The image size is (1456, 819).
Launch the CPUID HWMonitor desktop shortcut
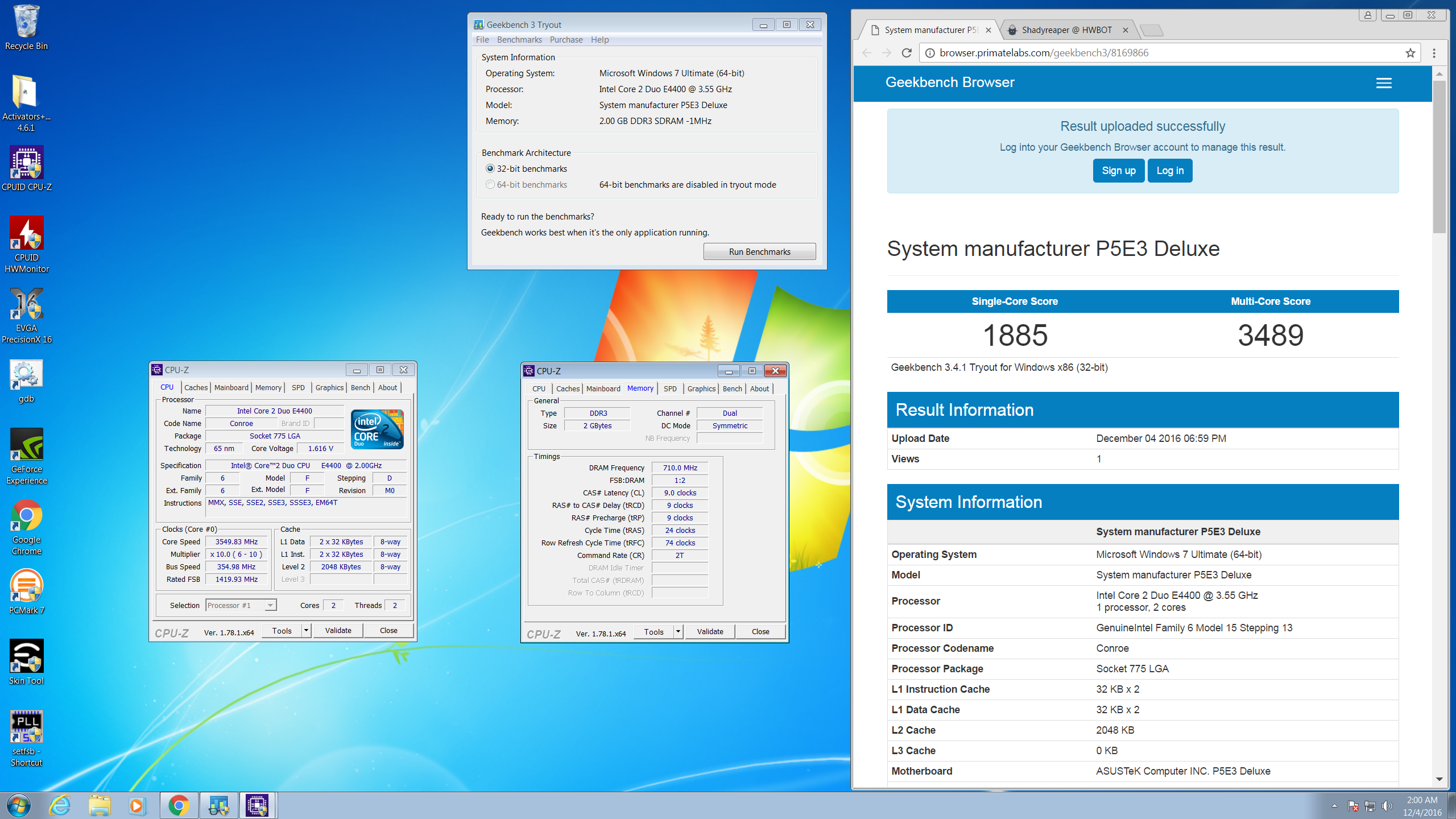click(26, 245)
